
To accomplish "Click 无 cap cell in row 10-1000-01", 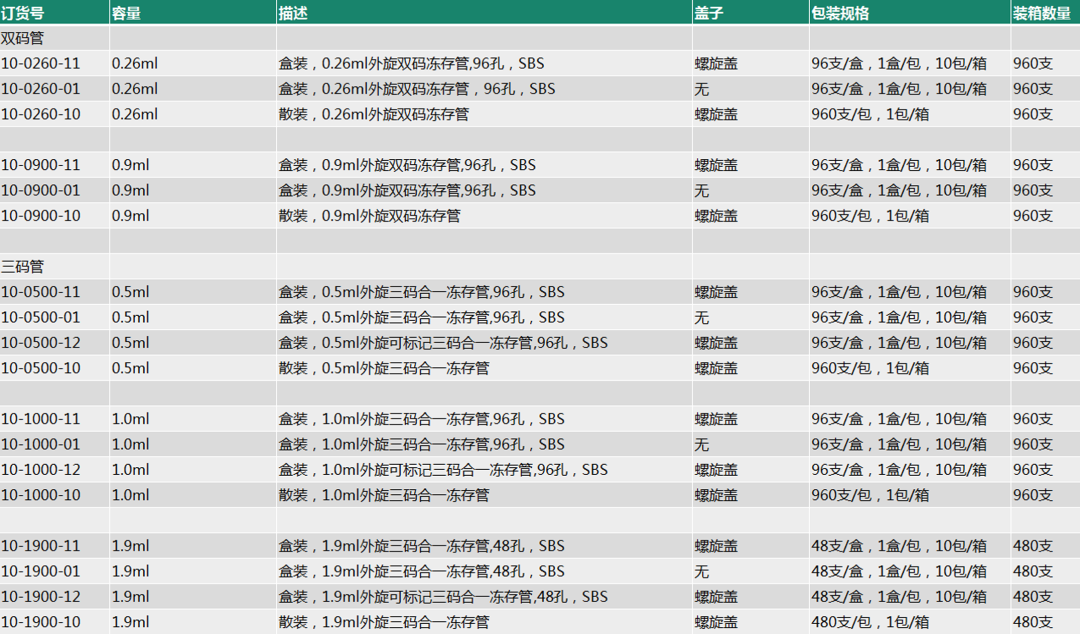I will 701,444.
